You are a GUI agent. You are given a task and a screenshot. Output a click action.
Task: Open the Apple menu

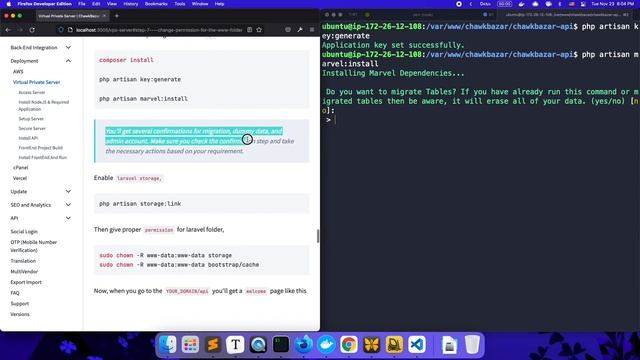[x=9, y=4]
